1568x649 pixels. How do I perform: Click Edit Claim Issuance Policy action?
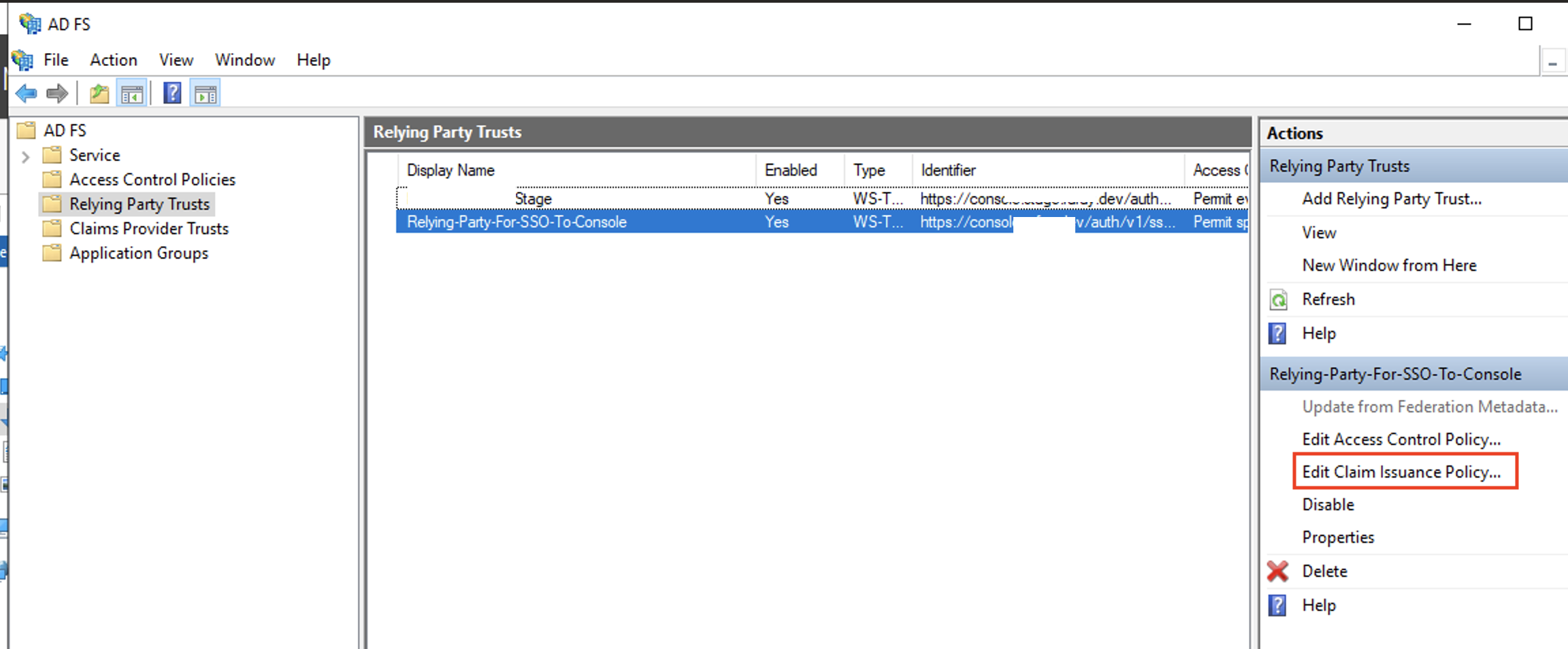click(1401, 472)
